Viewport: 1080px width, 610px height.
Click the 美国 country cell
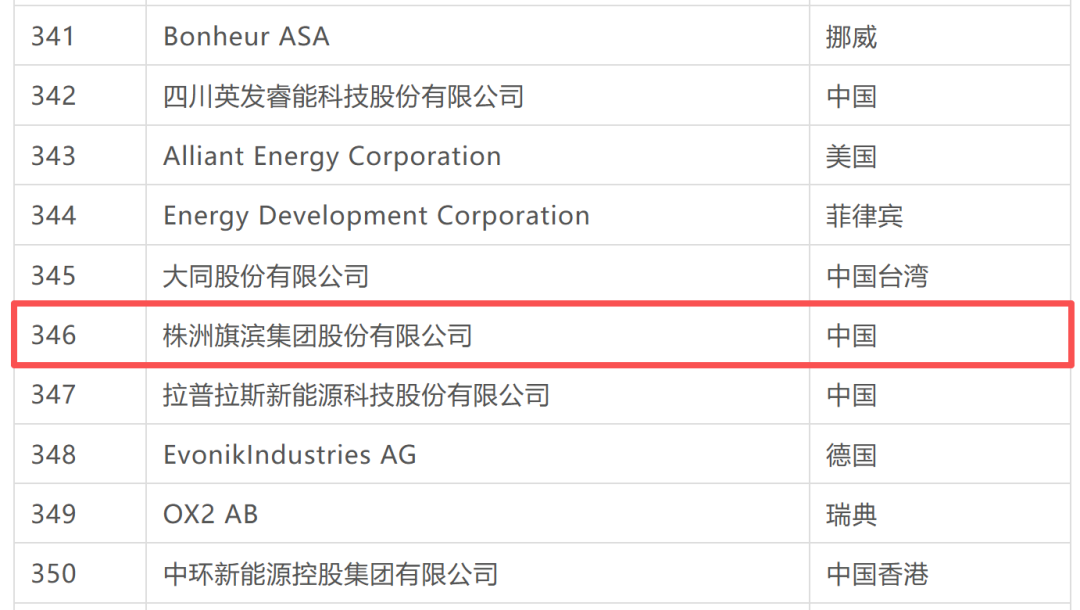click(852, 156)
